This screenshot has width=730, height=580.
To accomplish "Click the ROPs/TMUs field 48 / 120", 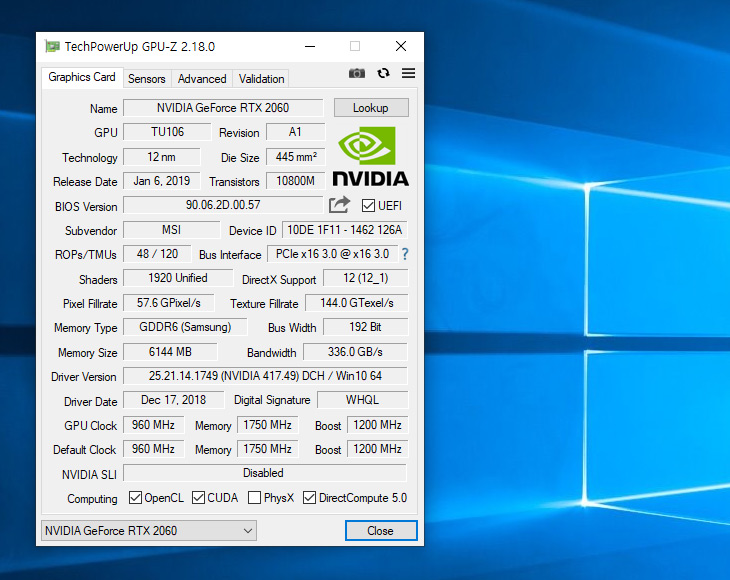I will point(157,254).
